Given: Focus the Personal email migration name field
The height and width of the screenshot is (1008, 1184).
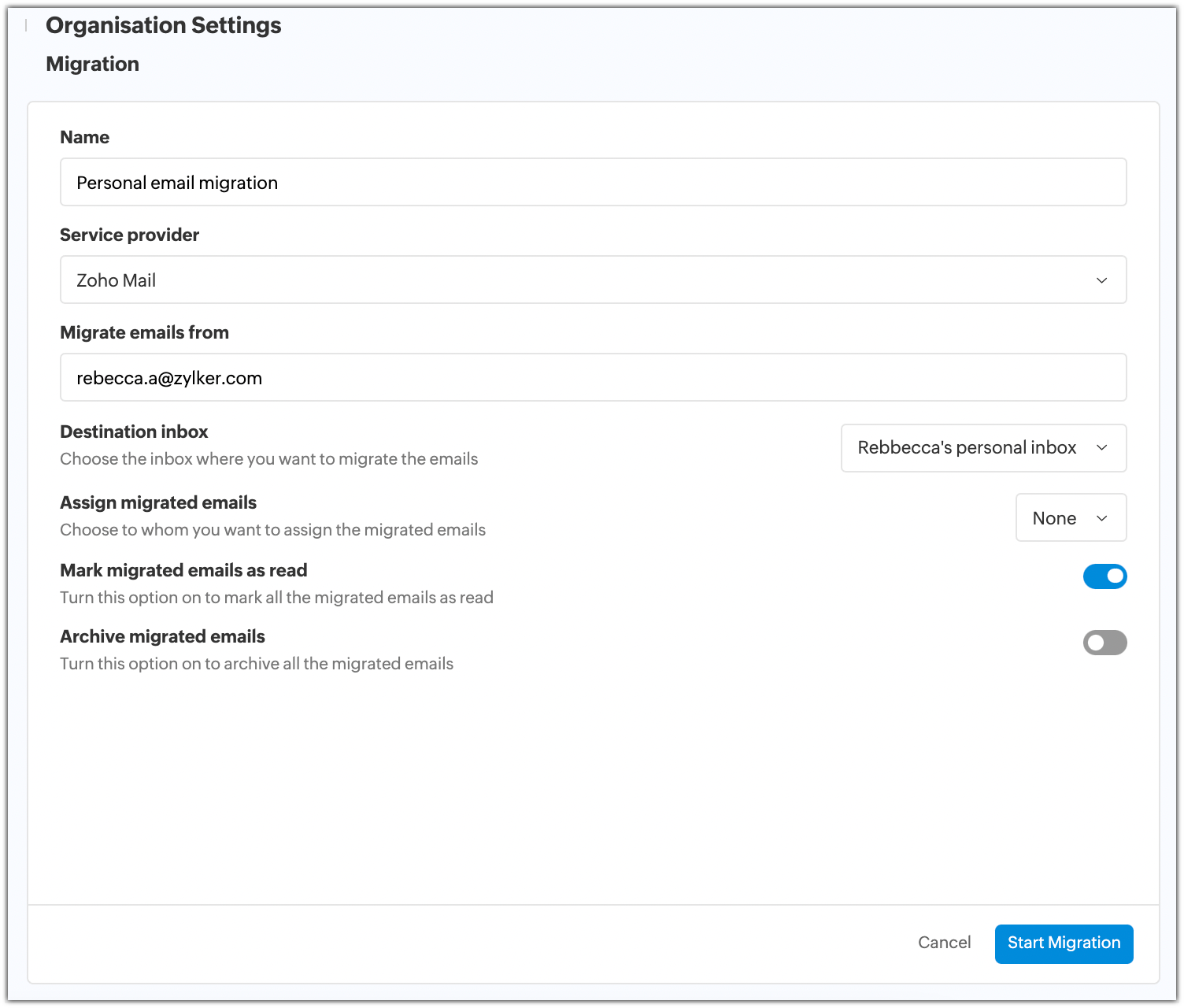Looking at the screenshot, I should (x=592, y=183).
